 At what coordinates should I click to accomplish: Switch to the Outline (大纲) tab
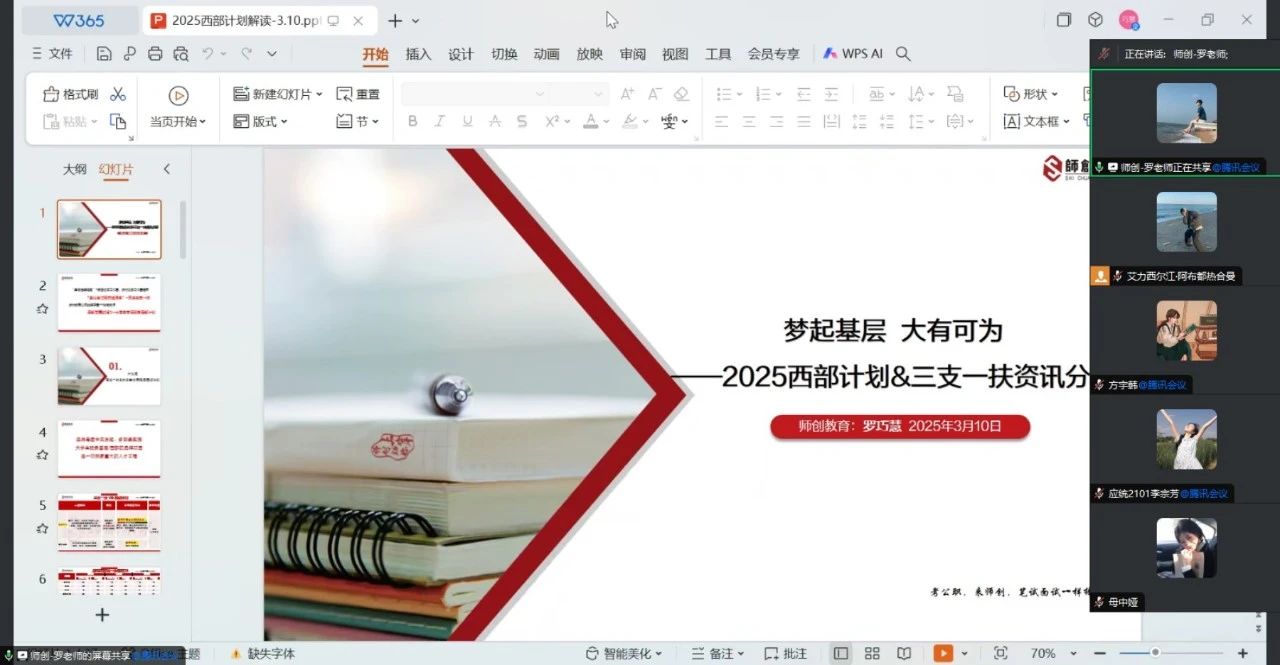(75, 169)
